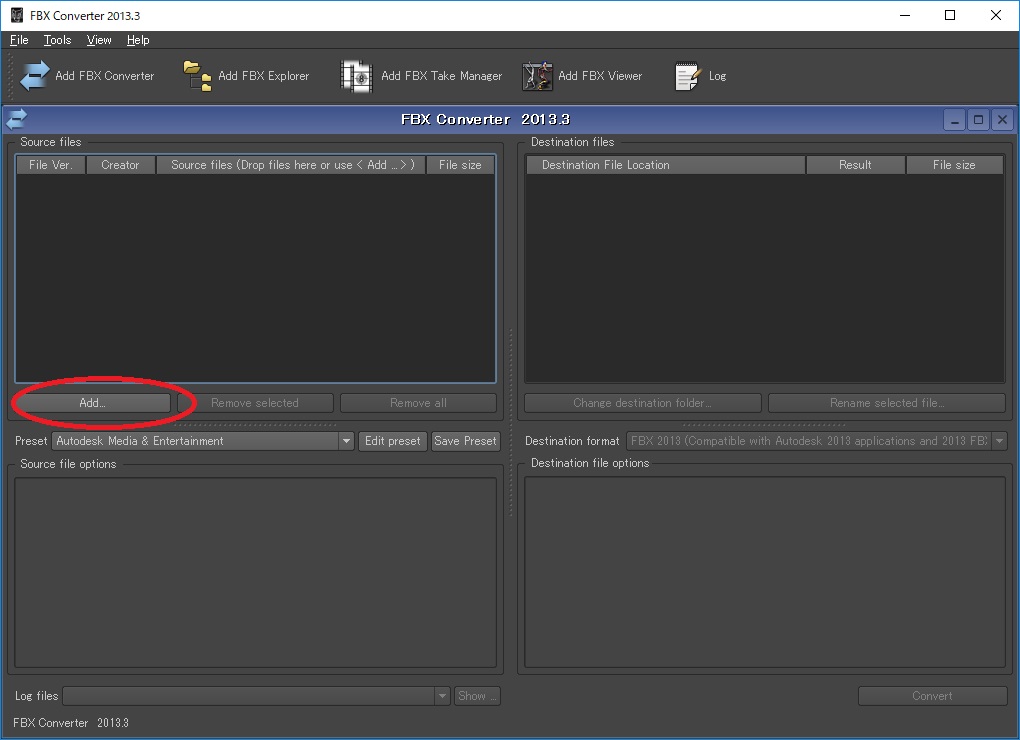Click the Source files column header
Viewport: 1020px width, 740px height.
[x=291, y=165]
